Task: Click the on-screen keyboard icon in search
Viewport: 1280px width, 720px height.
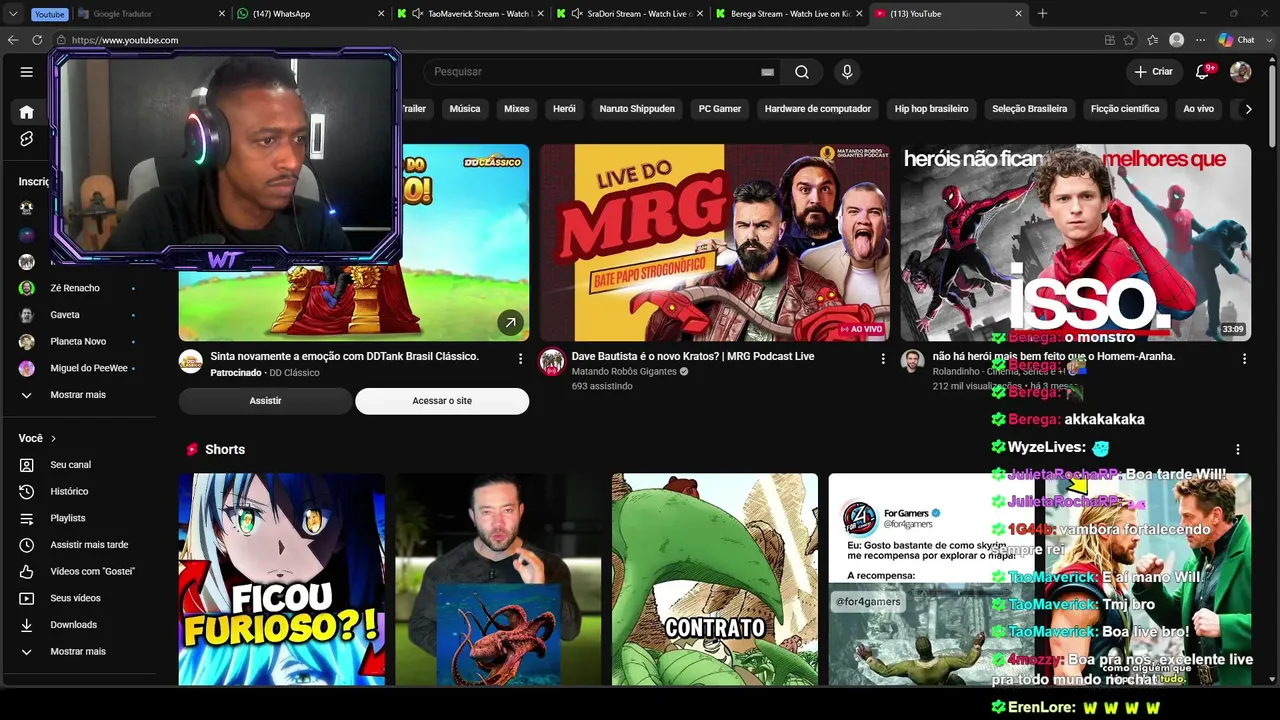Action: pos(767,72)
